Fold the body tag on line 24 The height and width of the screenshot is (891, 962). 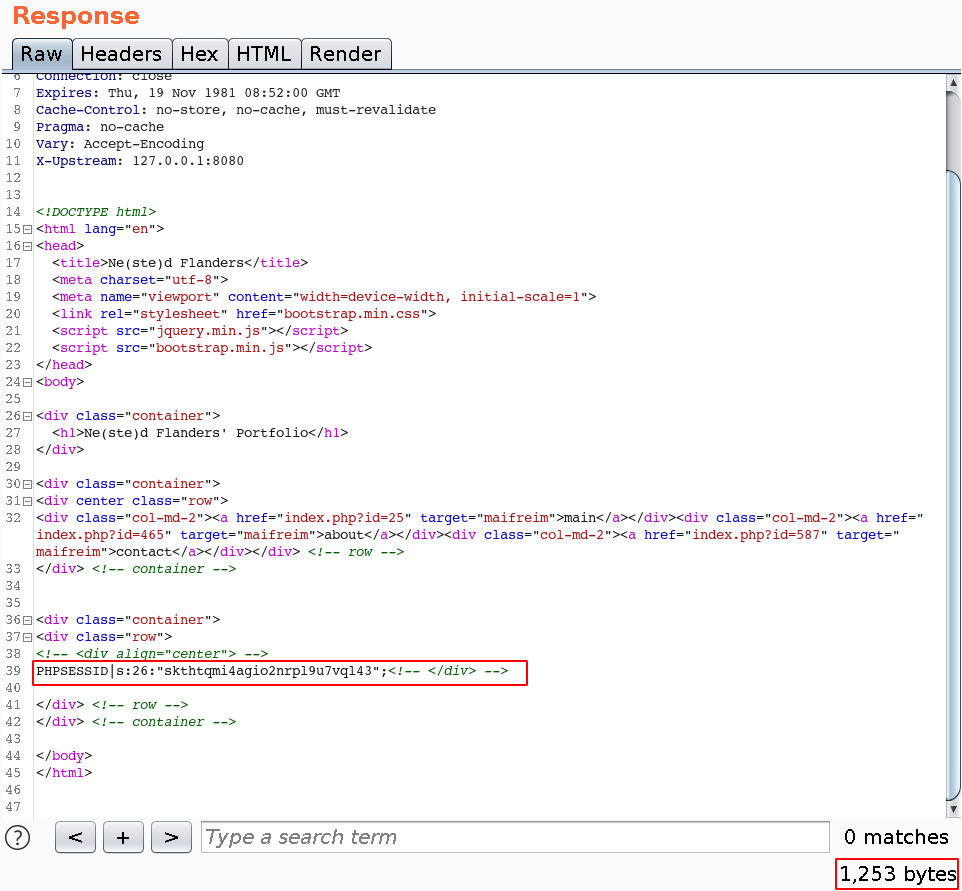coord(27,382)
